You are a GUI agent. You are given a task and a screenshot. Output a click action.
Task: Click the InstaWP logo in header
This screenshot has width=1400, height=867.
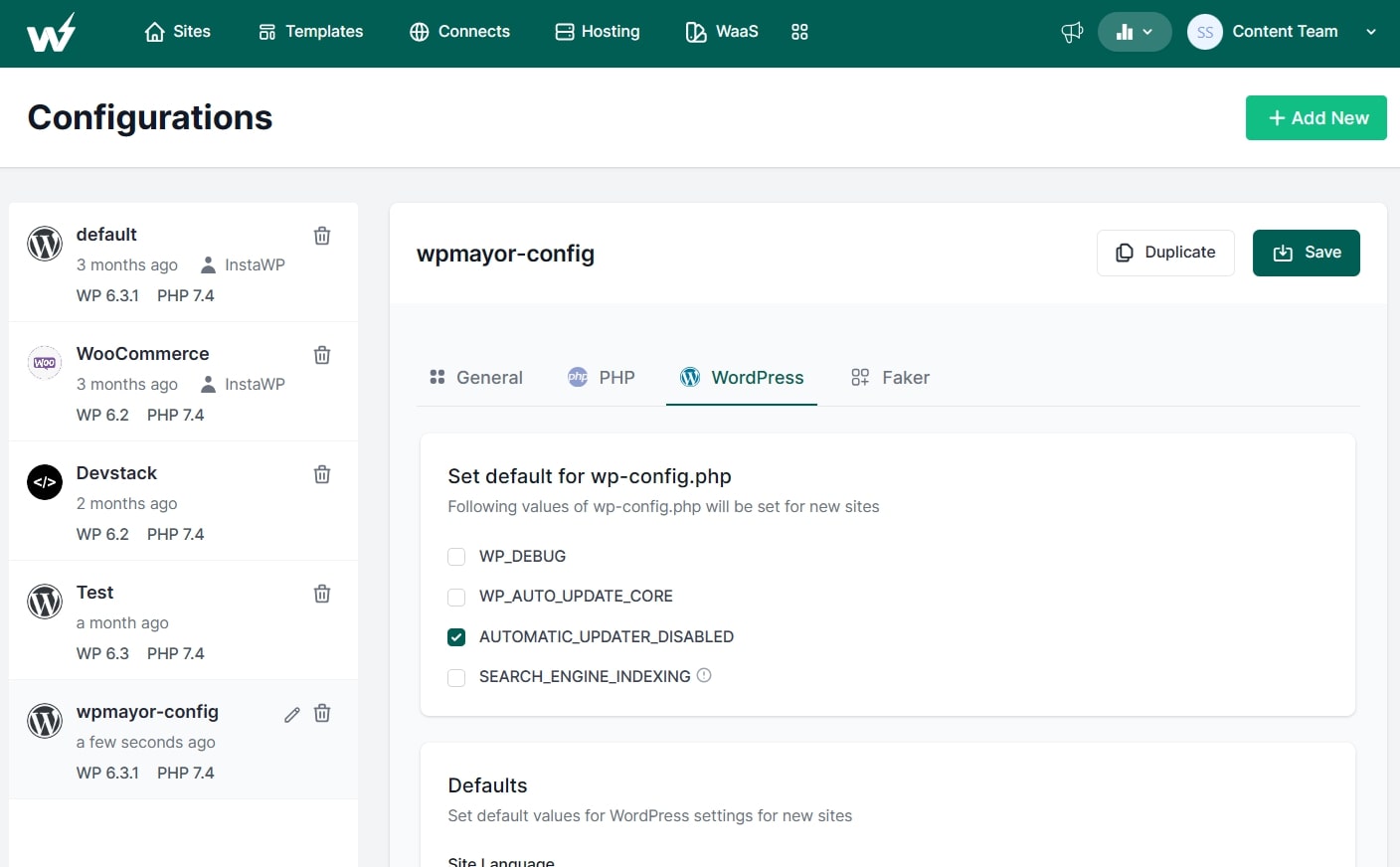click(x=51, y=33)
